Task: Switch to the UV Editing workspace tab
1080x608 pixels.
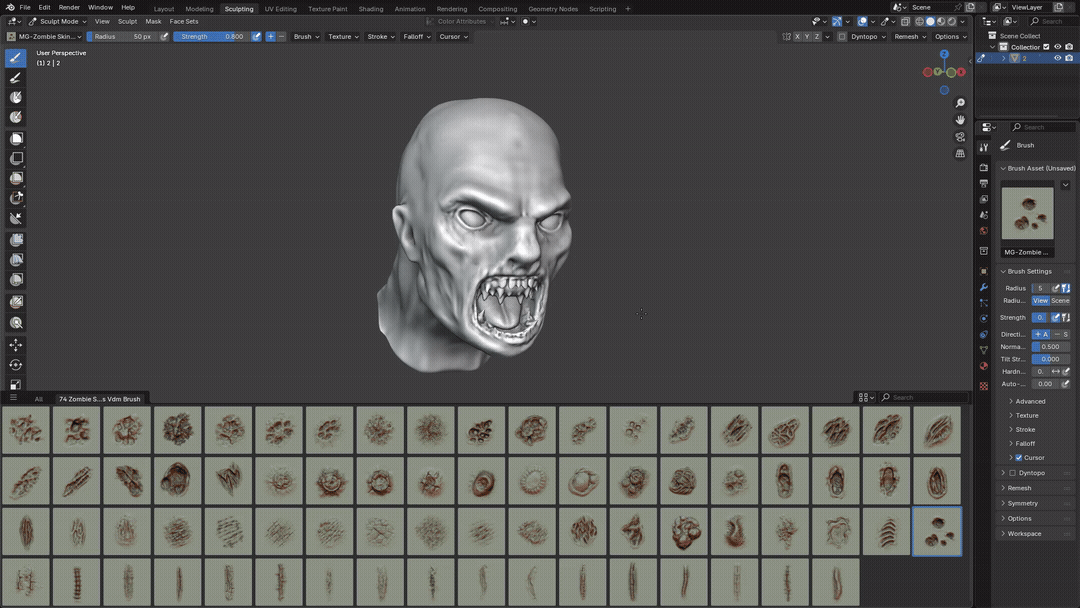Action: 280,9
